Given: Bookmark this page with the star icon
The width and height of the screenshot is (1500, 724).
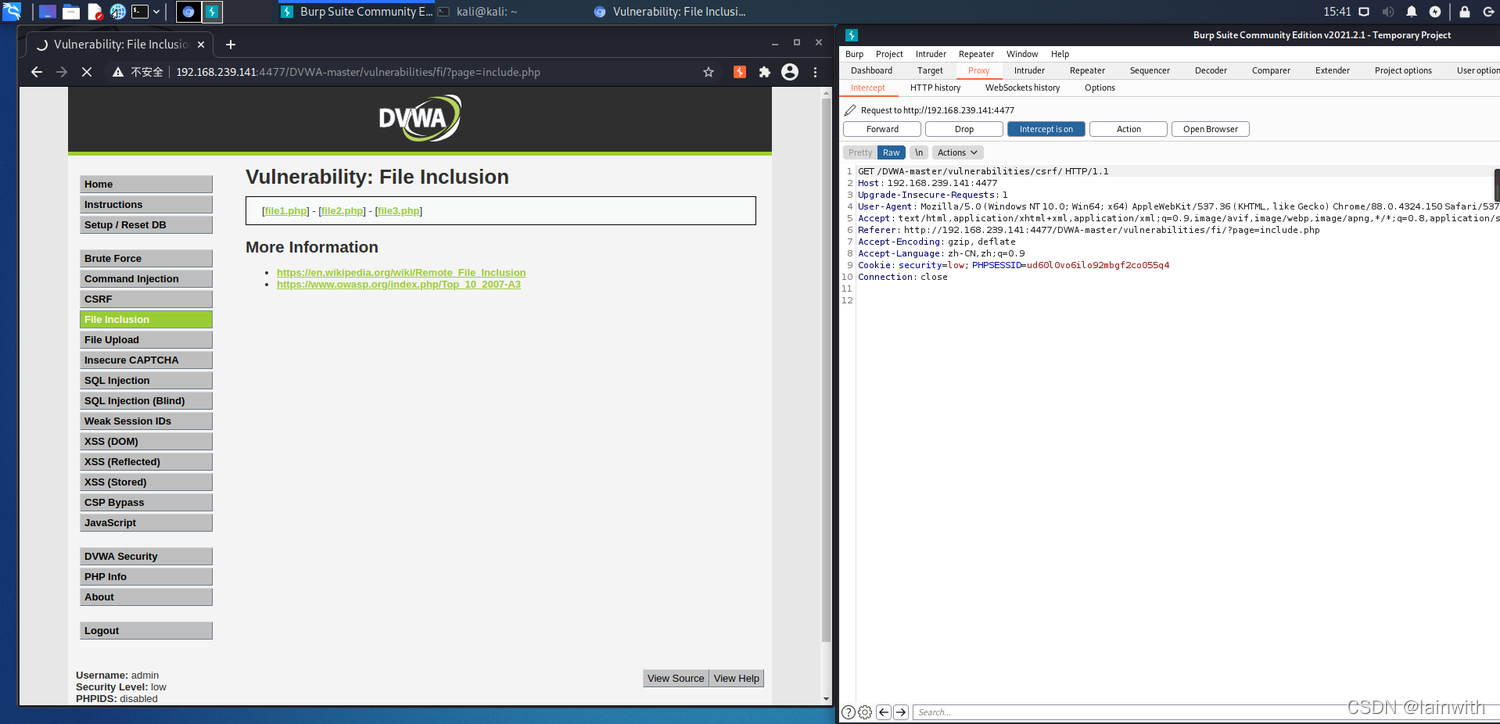Looking at the screenshot, I should [708, 72].
